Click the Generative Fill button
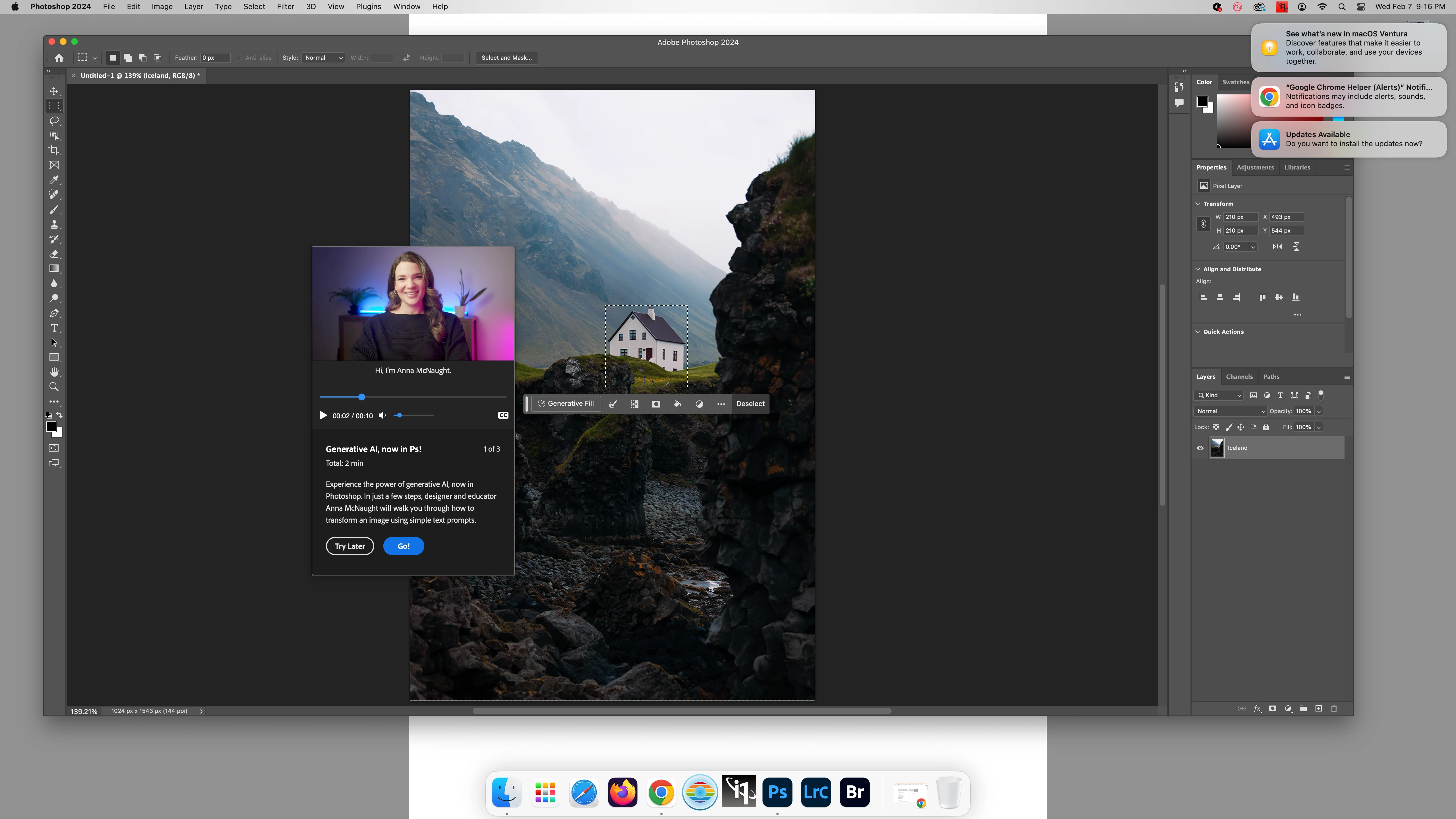The height and width of the screenshot is (819, 1456). tap(566, 404)
